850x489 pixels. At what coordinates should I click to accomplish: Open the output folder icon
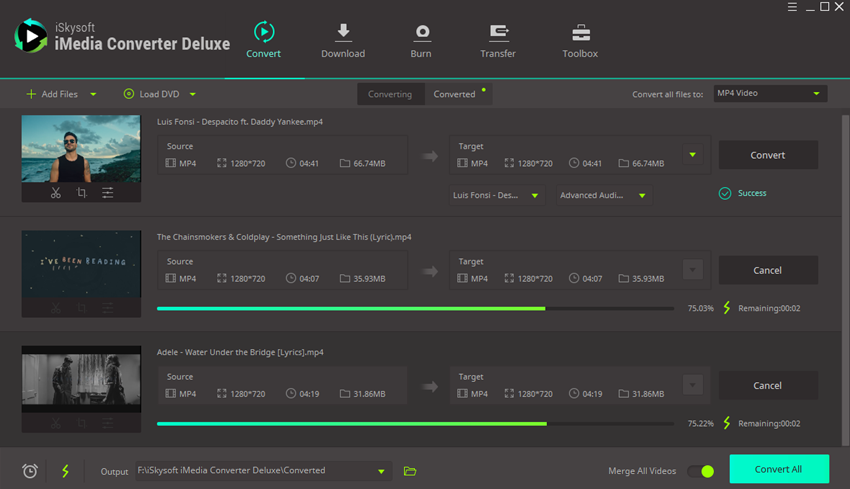[x=410, y=471]
